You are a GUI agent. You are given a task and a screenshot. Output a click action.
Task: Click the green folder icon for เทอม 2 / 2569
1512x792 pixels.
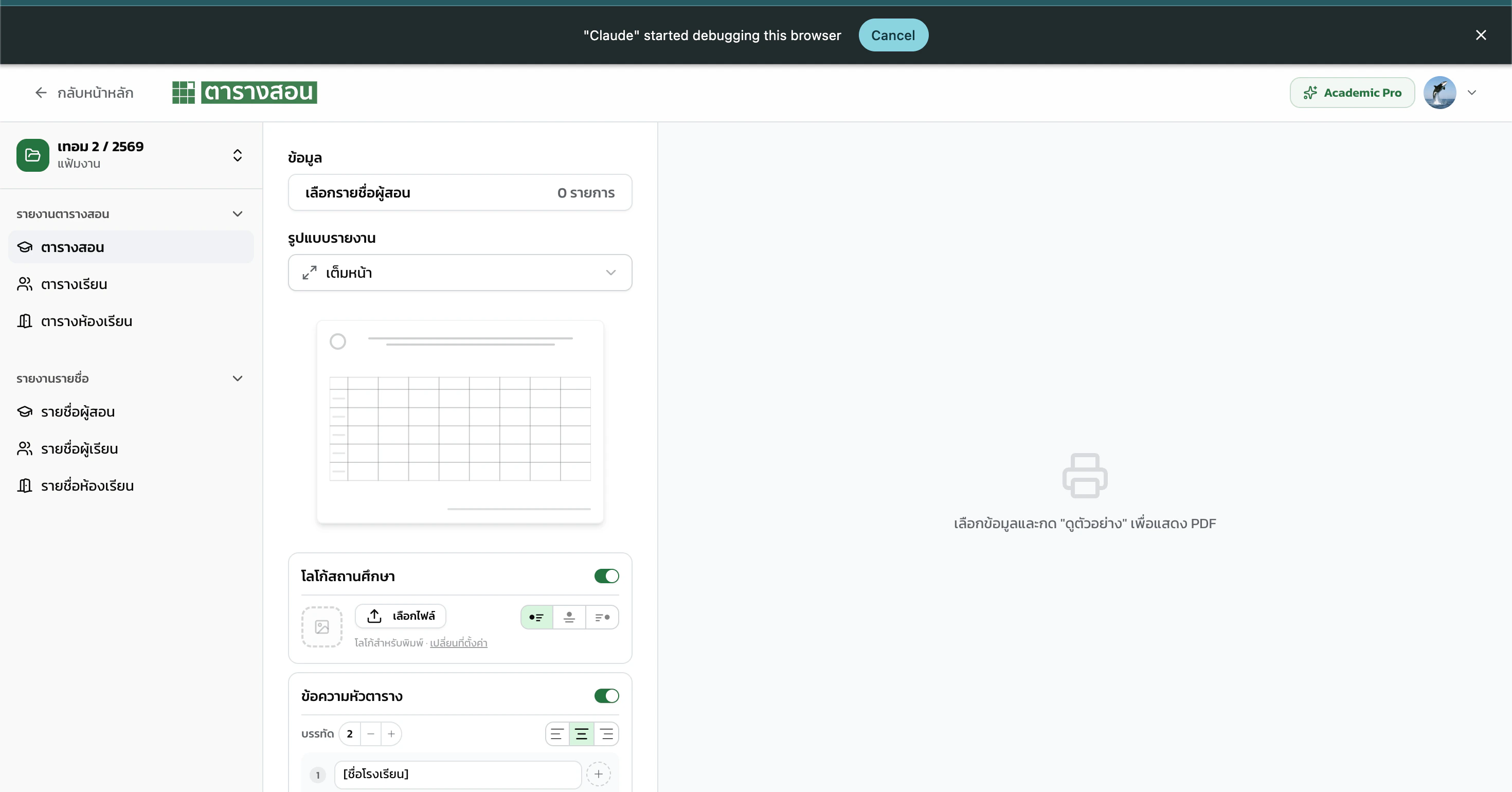tap(33, 155)
